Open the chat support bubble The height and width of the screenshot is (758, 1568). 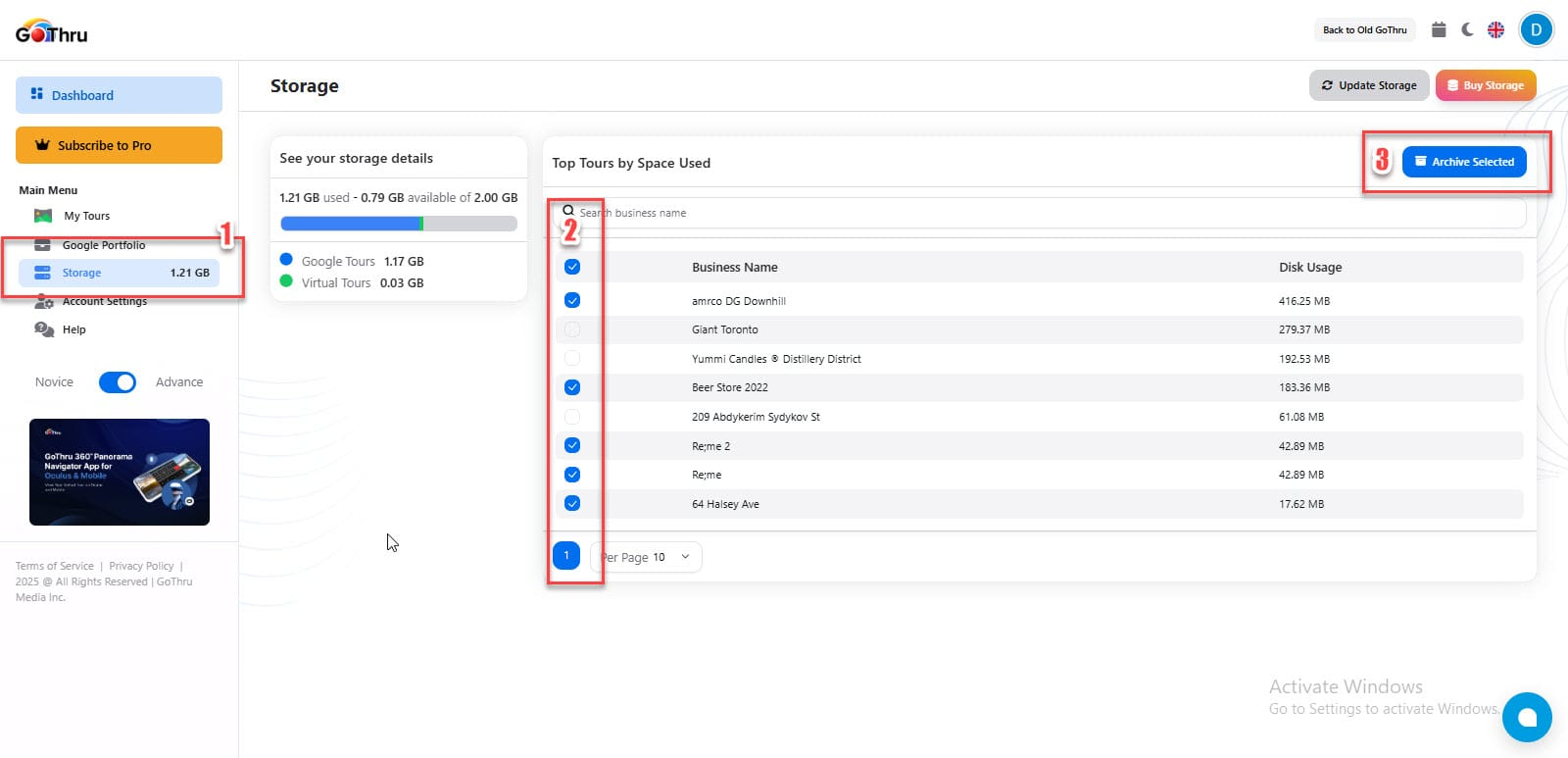point(1527,717)
